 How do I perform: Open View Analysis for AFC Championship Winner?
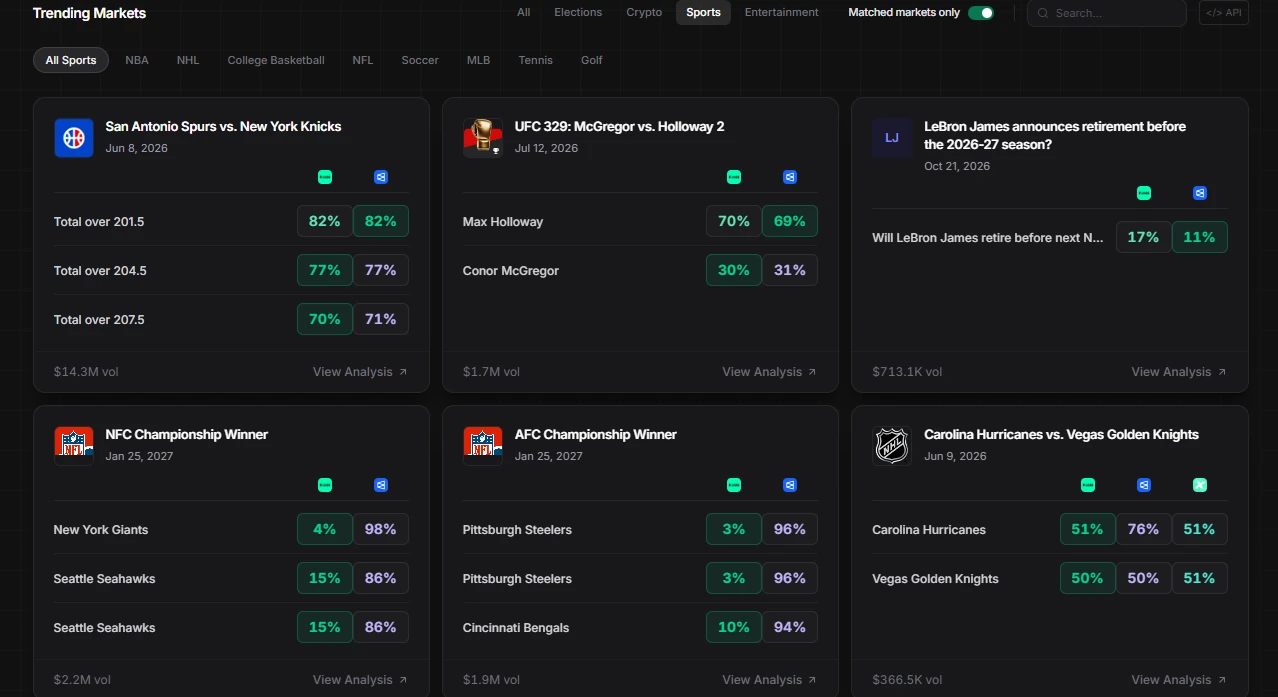coord(770,680)
